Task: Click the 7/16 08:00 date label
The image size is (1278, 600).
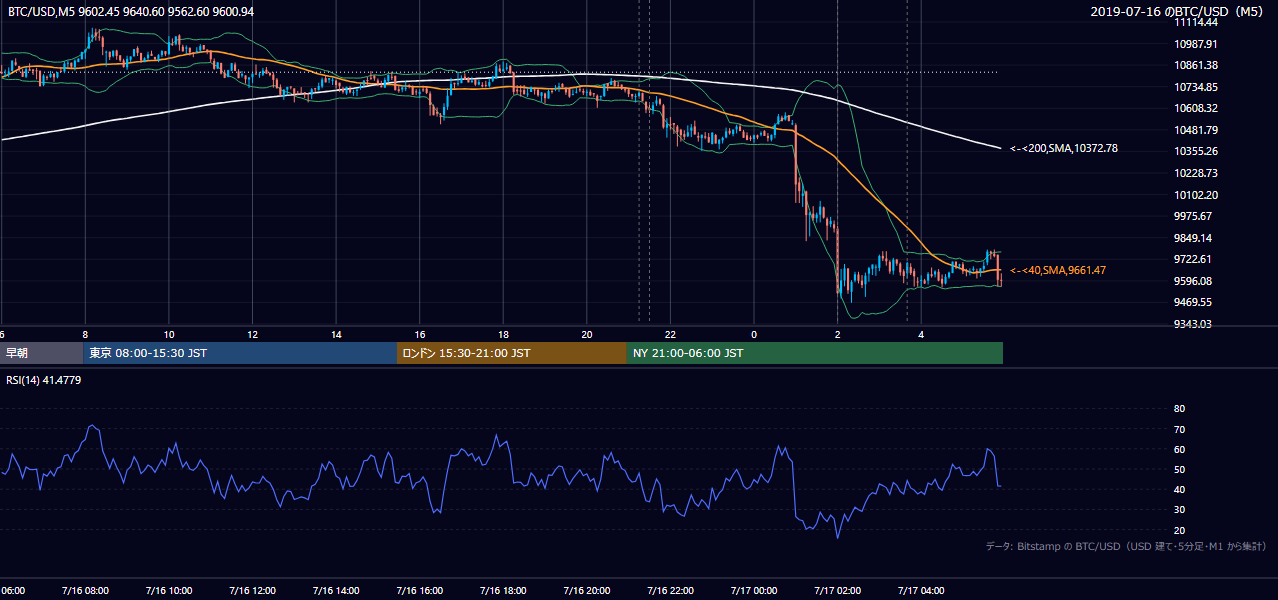Action: point(85,591)
